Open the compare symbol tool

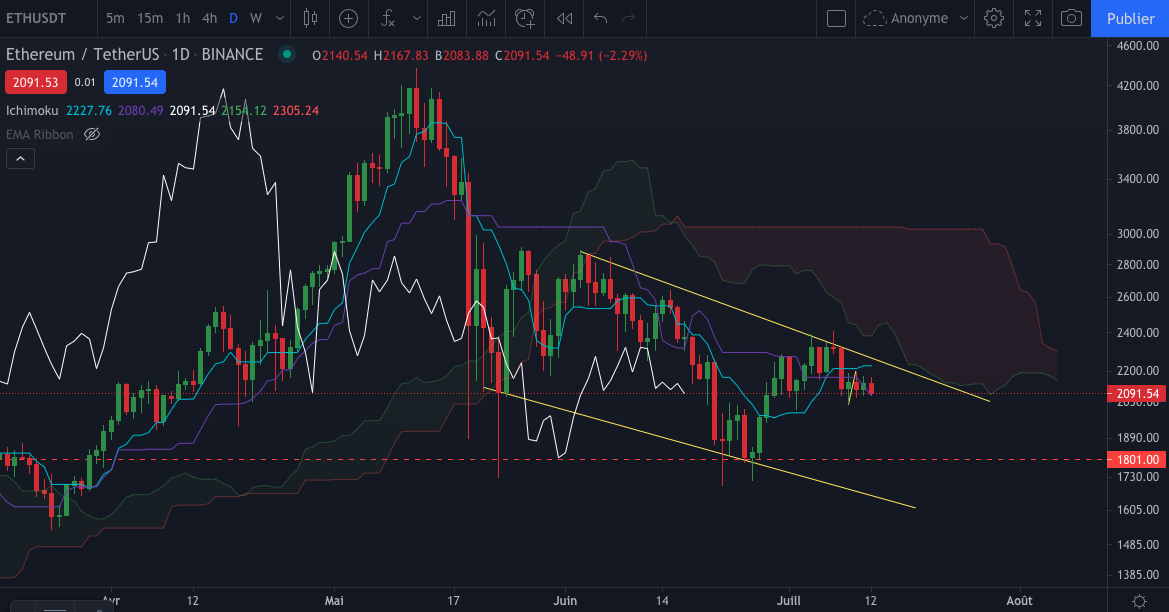tap(347, 18)
